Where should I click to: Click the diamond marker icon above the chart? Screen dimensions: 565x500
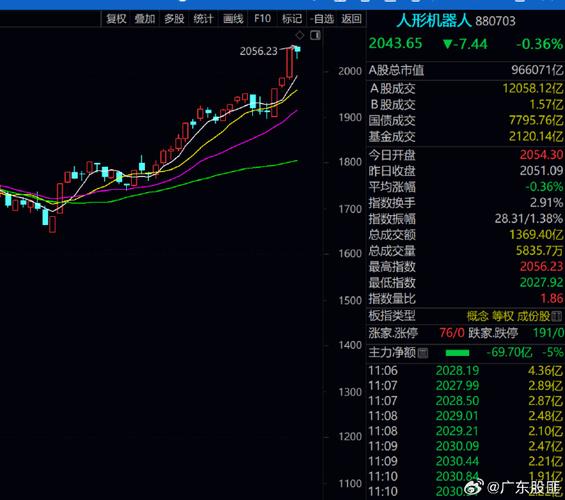point(300,35)
